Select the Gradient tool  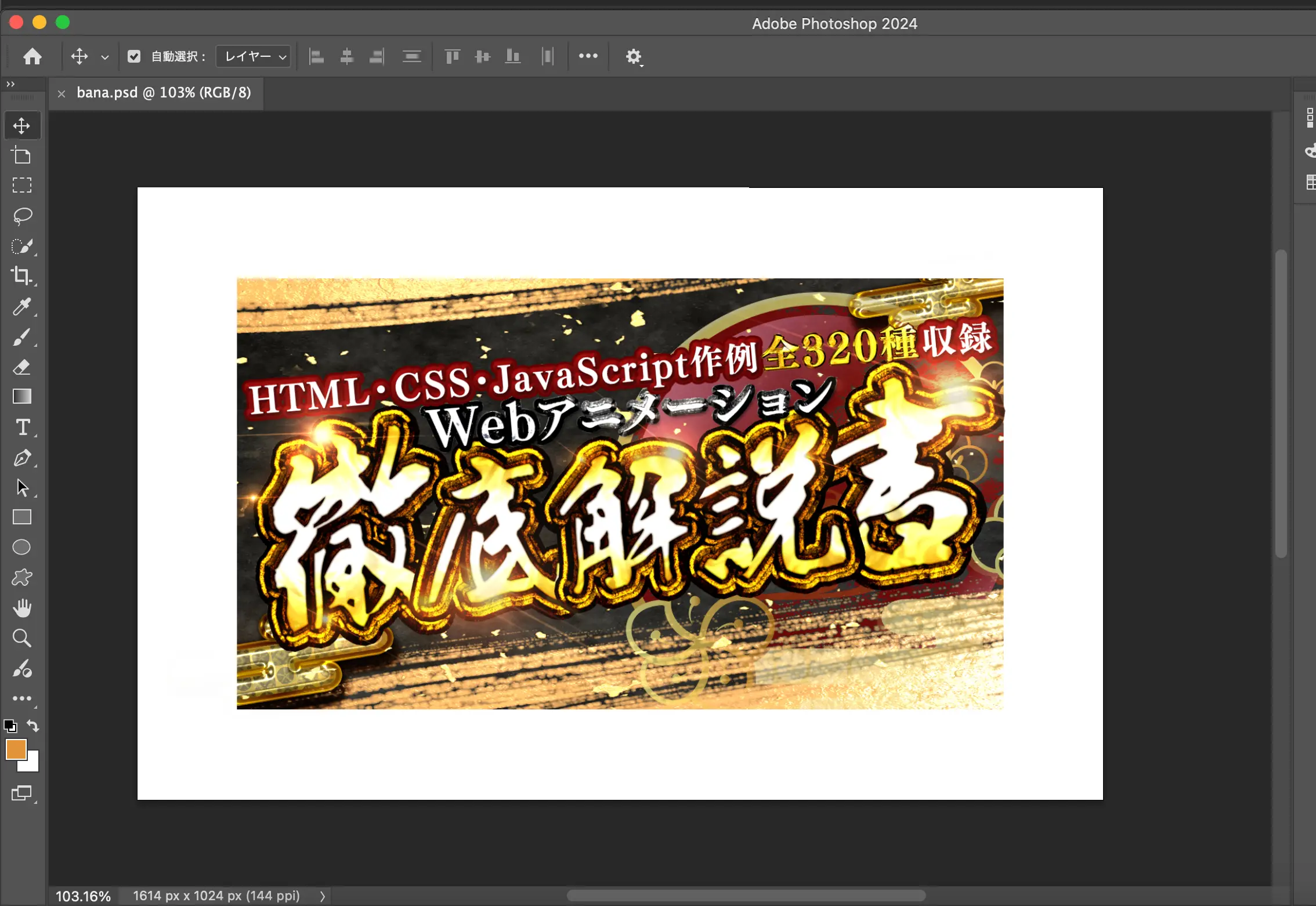[x=22, y=396]
